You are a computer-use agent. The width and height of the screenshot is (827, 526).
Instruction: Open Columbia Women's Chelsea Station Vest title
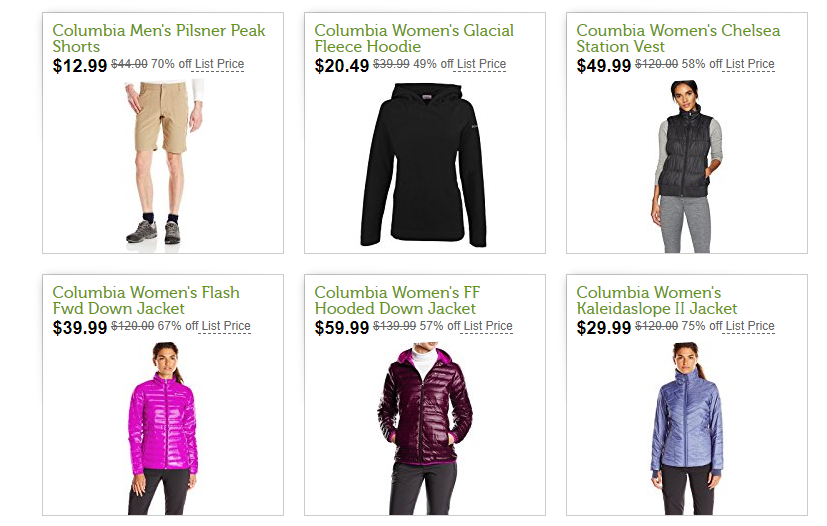click(x=678, y=38)
